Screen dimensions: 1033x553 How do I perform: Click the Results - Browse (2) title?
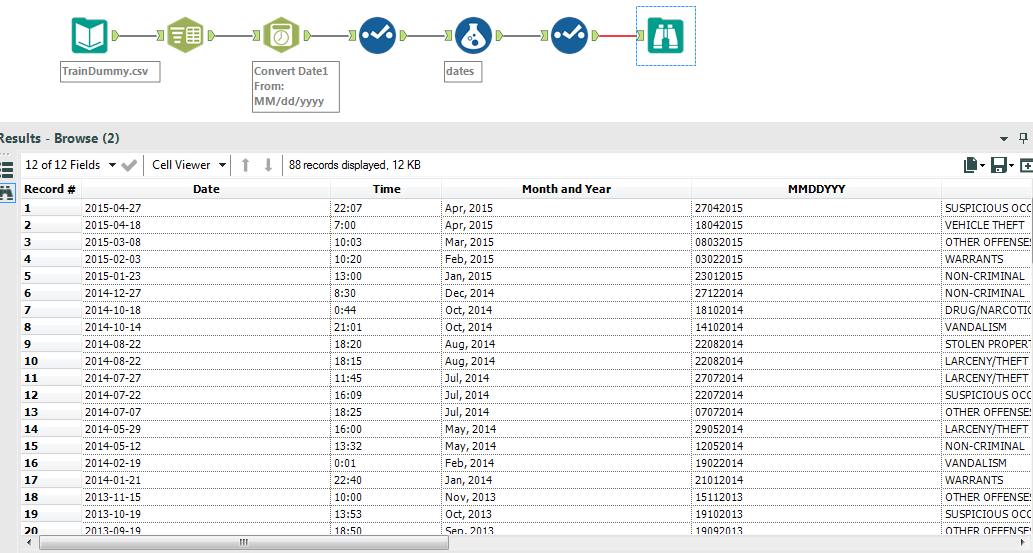pos(59,138)
